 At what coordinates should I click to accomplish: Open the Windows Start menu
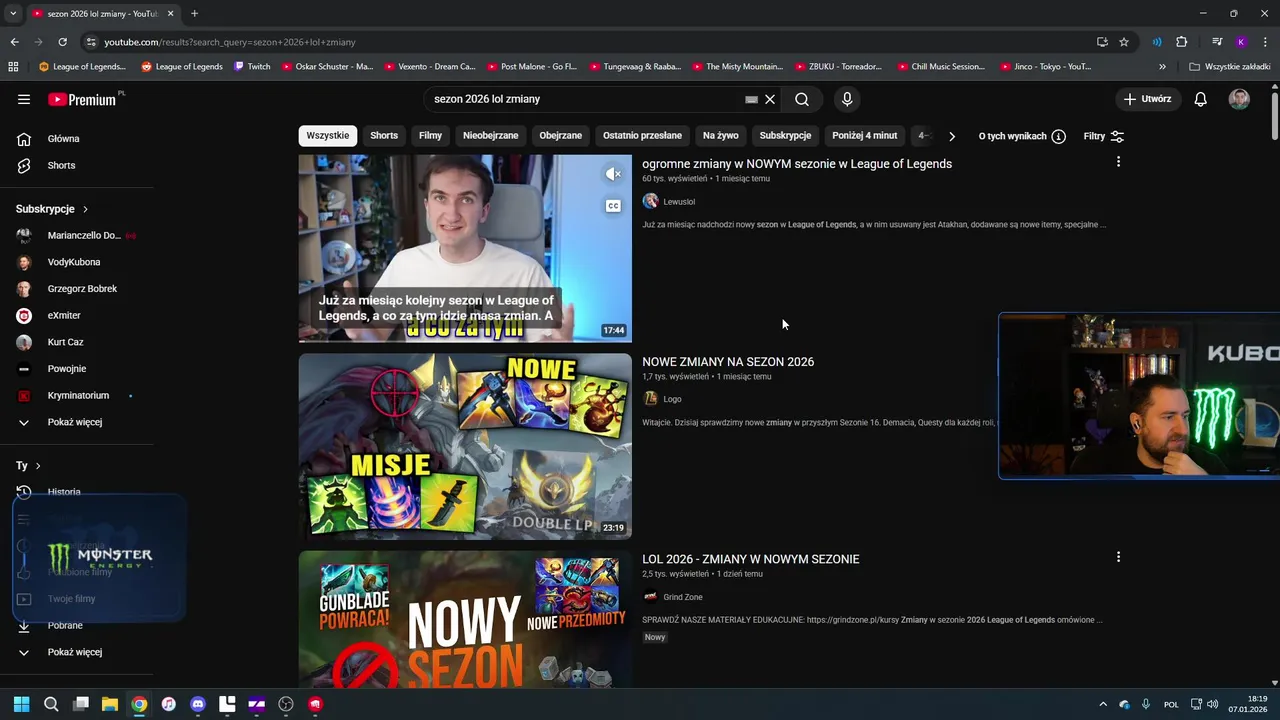tap(22, 704)
